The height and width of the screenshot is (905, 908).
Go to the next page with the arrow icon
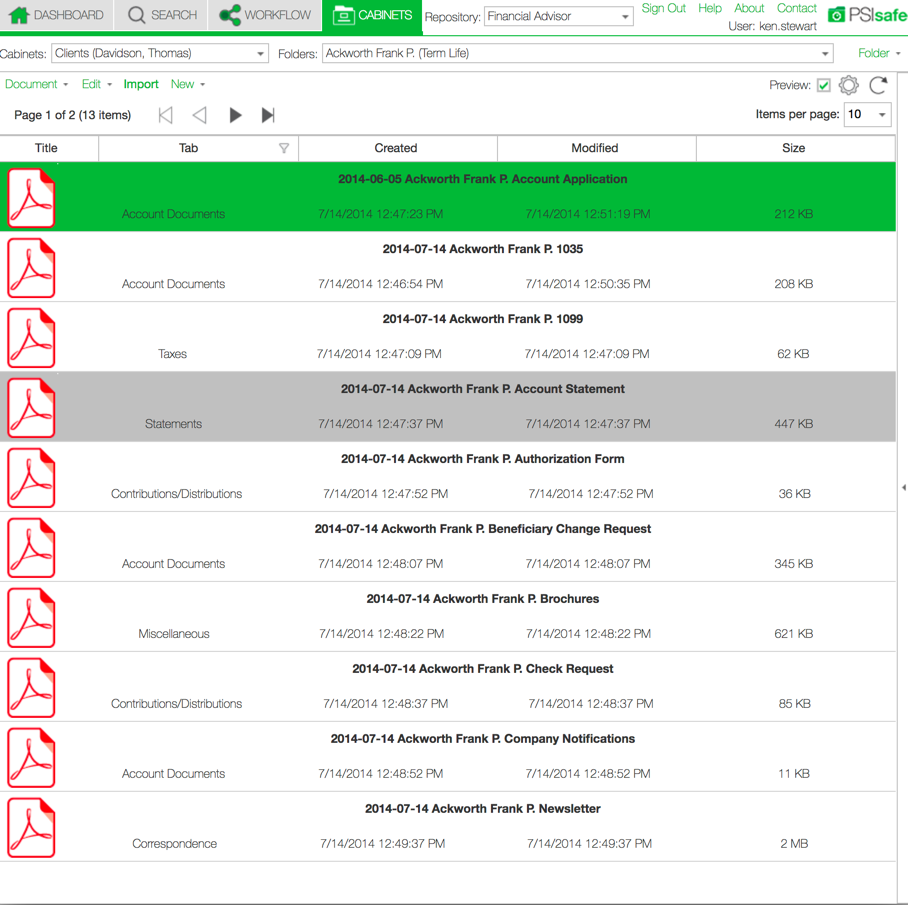click(x=235, y=115)
